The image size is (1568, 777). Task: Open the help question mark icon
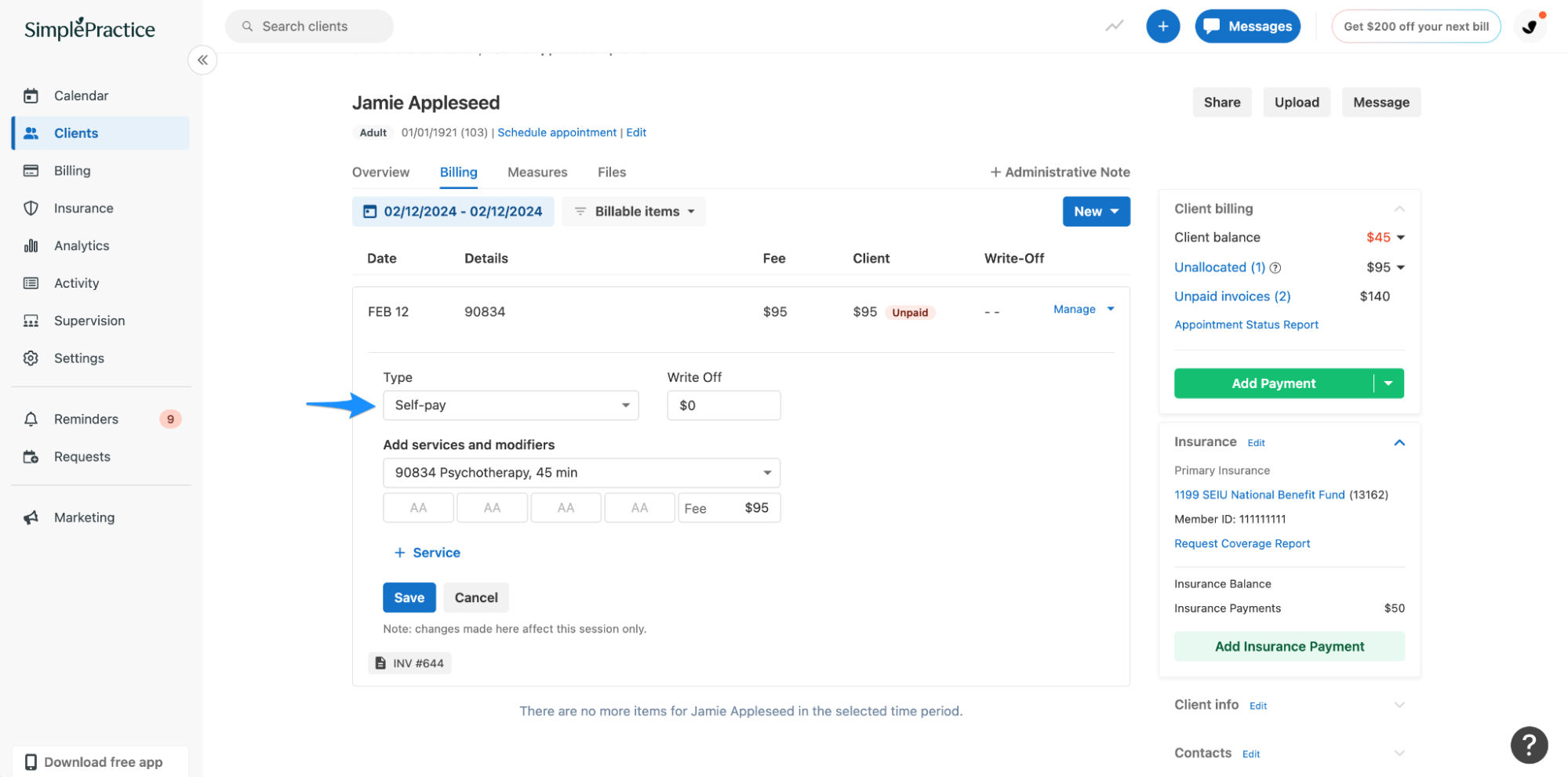pos(1528,744)
